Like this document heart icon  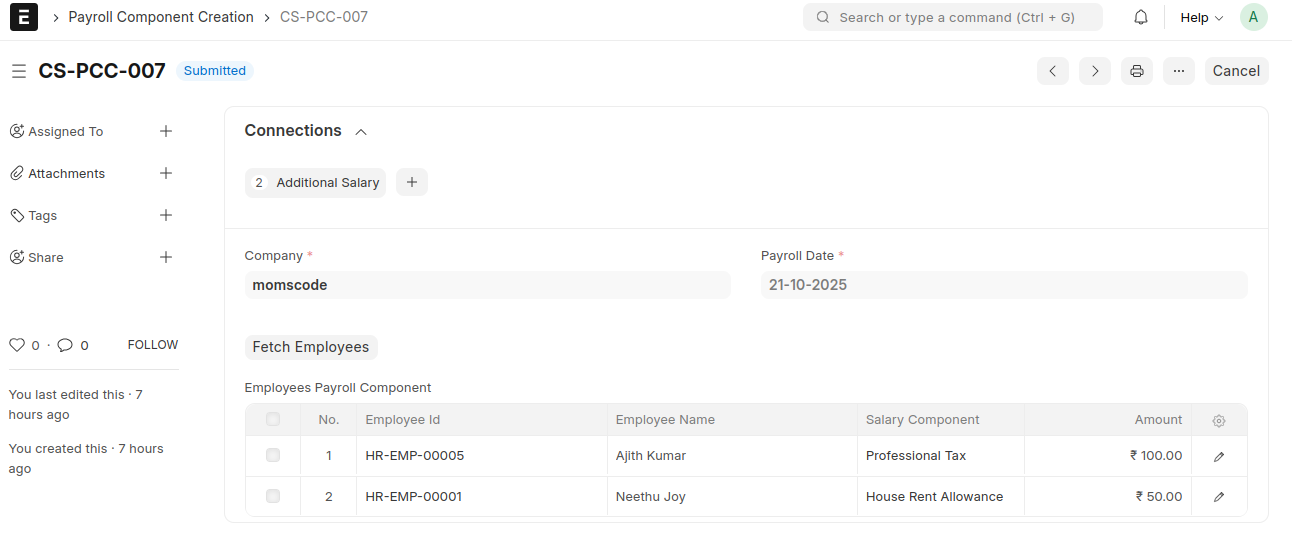(x=17, y=345)
